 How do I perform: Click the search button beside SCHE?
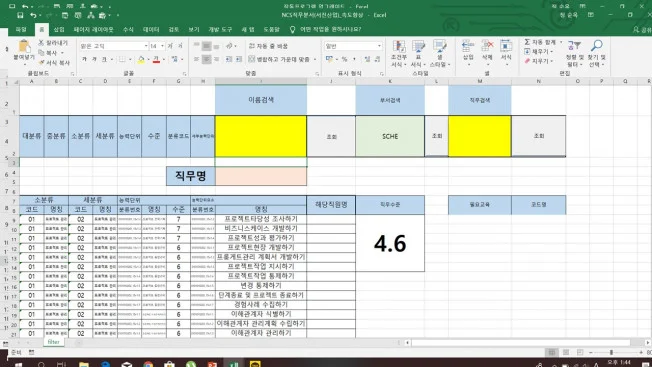pos(437,136)
